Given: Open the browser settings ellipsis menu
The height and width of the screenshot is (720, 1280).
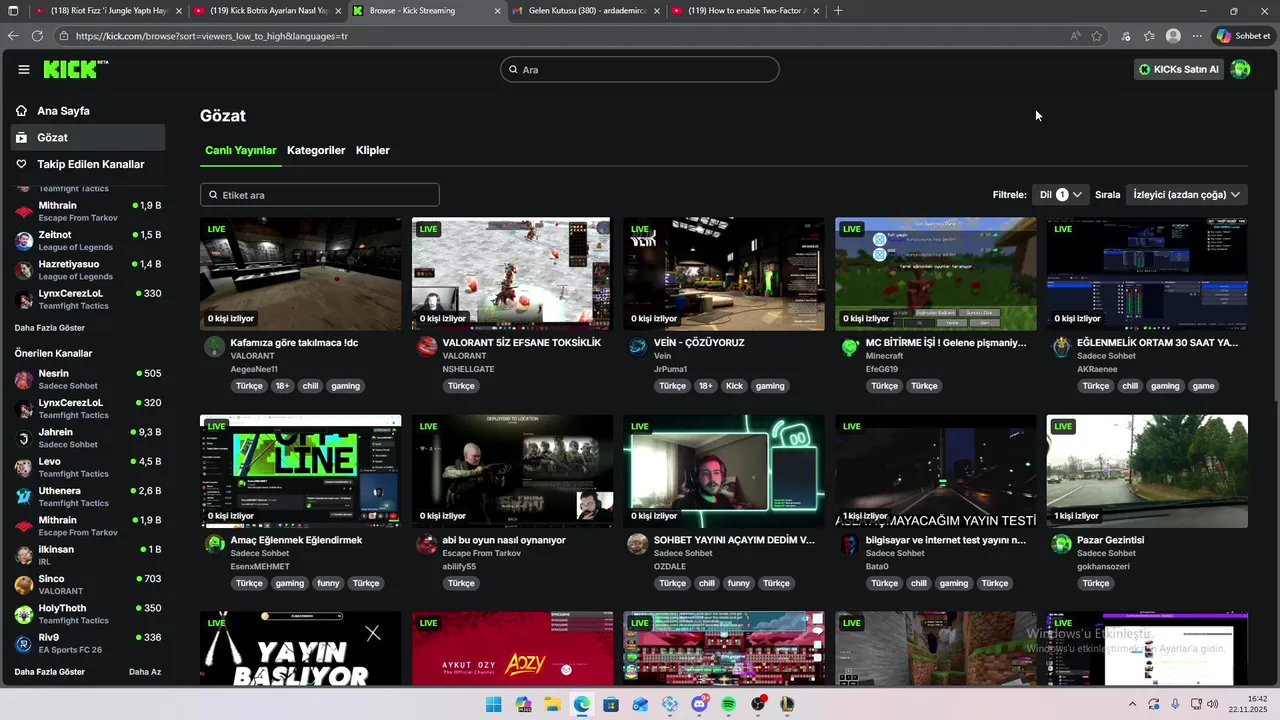Looking at the screenshot, I should point(1197,36).
